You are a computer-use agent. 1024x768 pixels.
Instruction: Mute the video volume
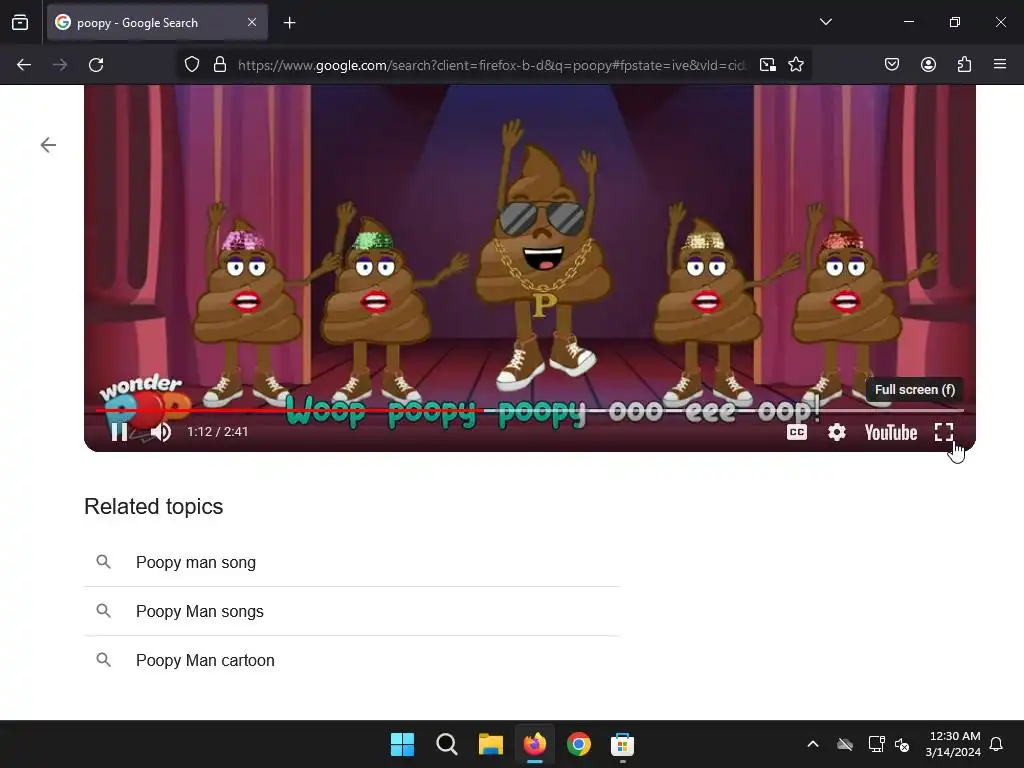coord(160,432)
